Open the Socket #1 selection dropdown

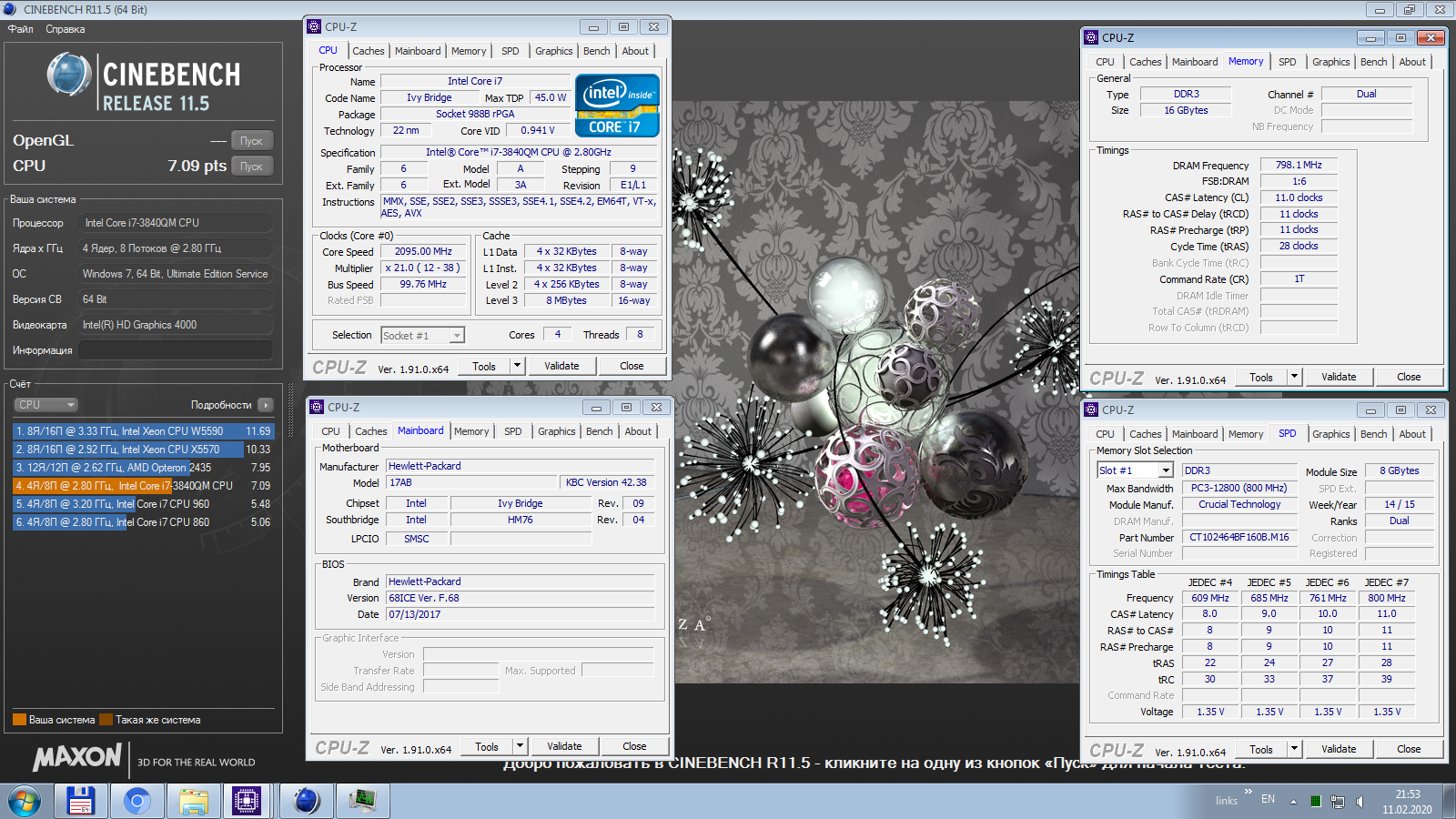422,336
